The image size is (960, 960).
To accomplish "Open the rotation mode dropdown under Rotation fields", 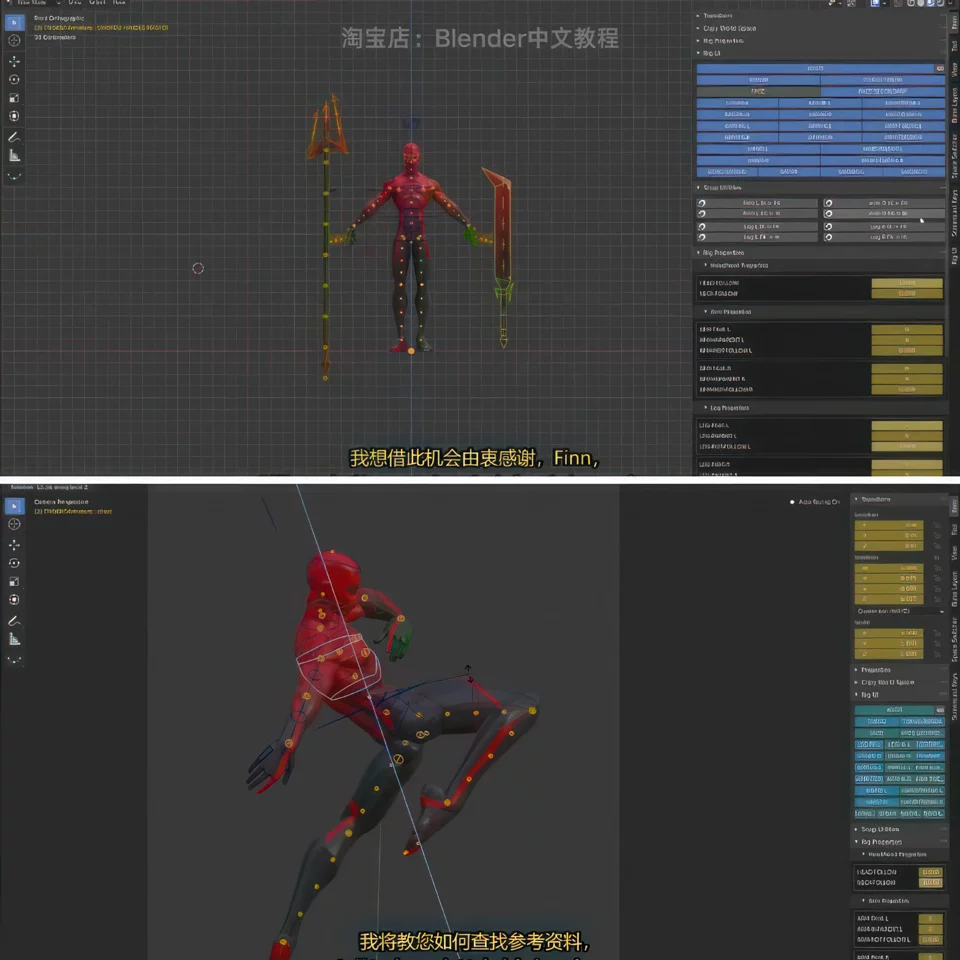I will (x=900, y=611).
